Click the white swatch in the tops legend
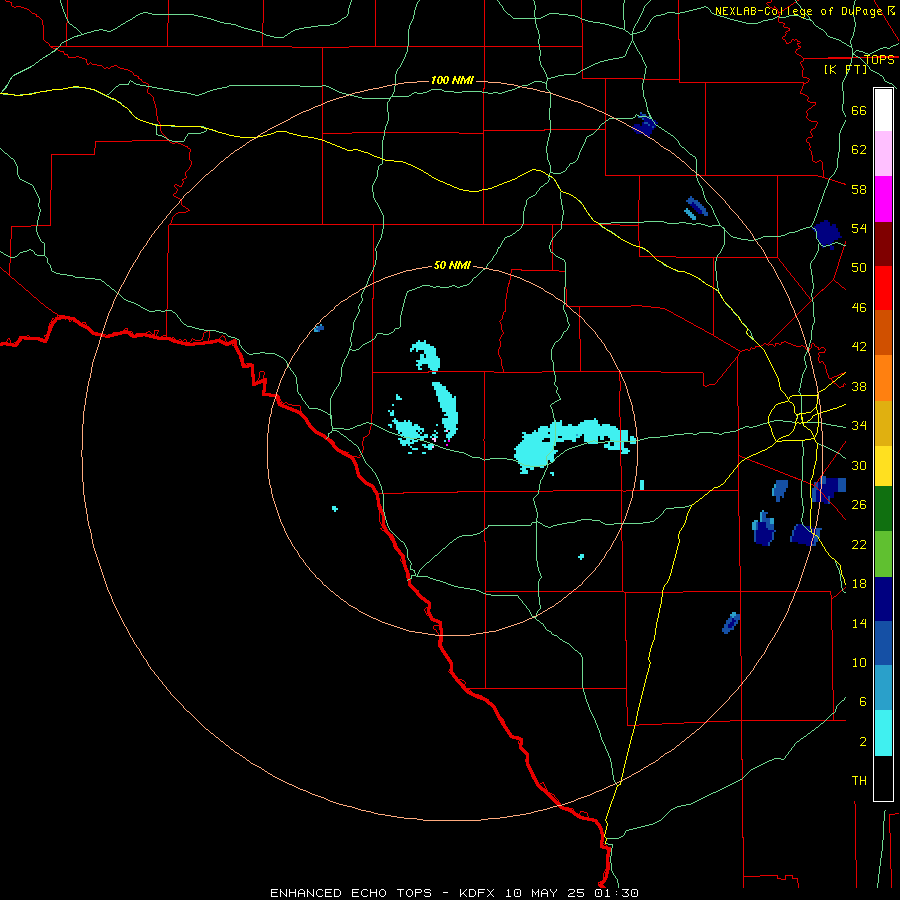Screen dimensions: 900x900 click(883, 110)
